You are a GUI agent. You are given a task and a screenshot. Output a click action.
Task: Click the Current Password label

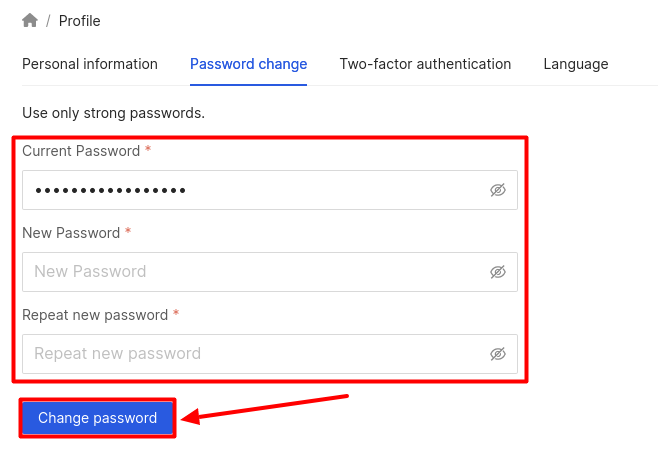[81, 151]
